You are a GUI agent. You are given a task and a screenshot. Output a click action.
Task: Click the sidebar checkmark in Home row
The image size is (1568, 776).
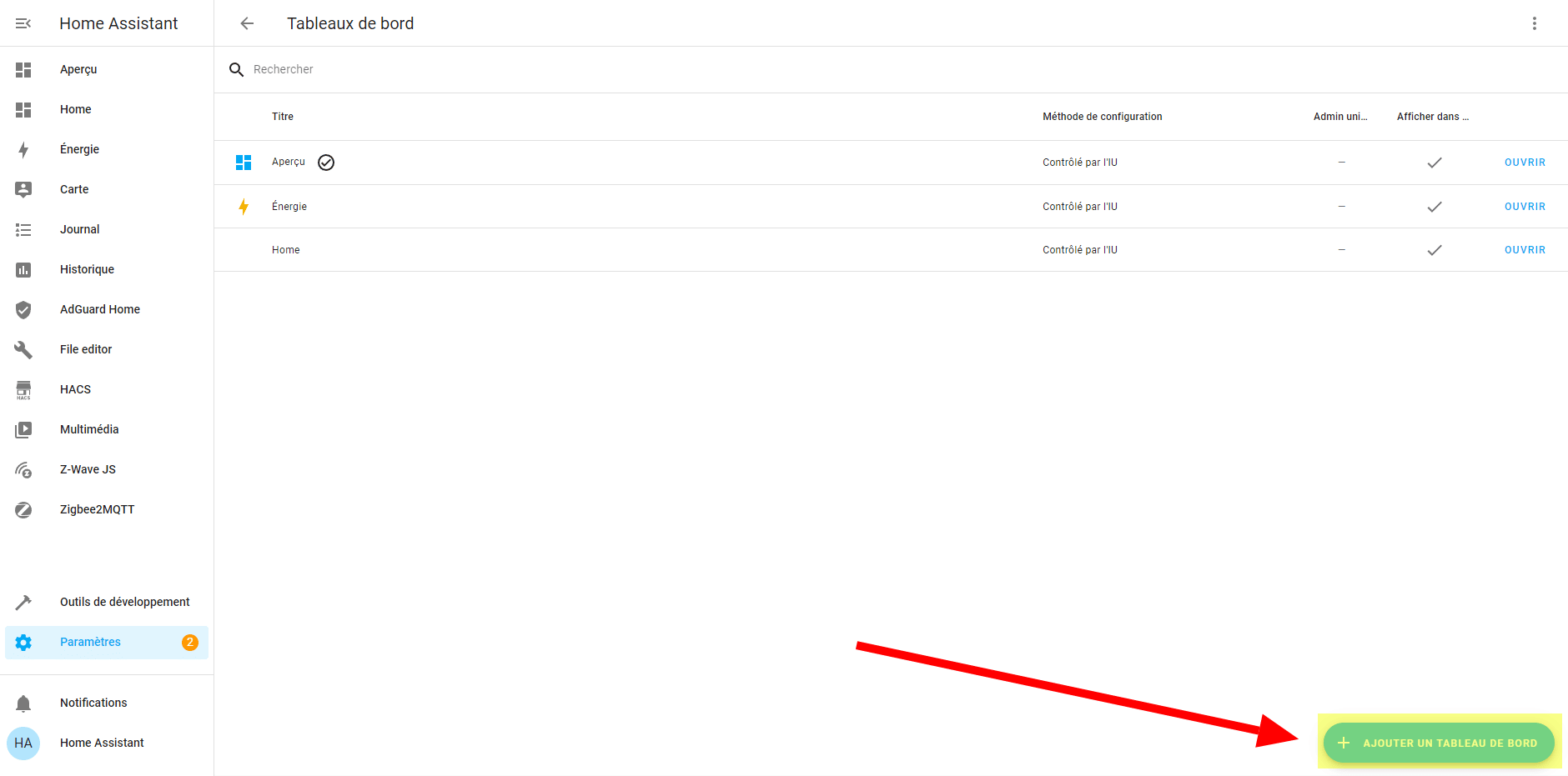click(x=1435, y=250)
